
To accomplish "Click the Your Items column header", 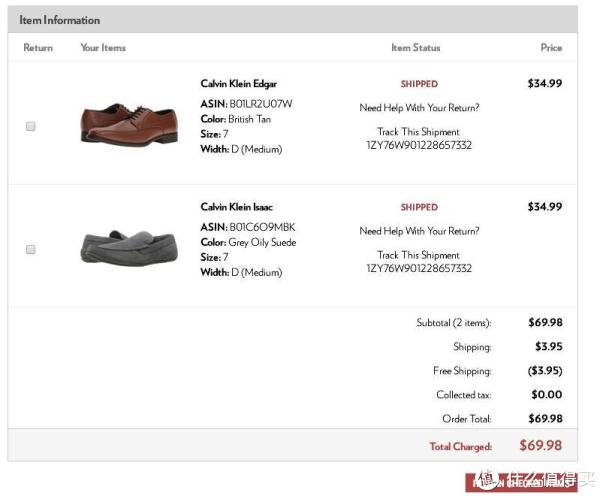I will [x=103, y=47].
